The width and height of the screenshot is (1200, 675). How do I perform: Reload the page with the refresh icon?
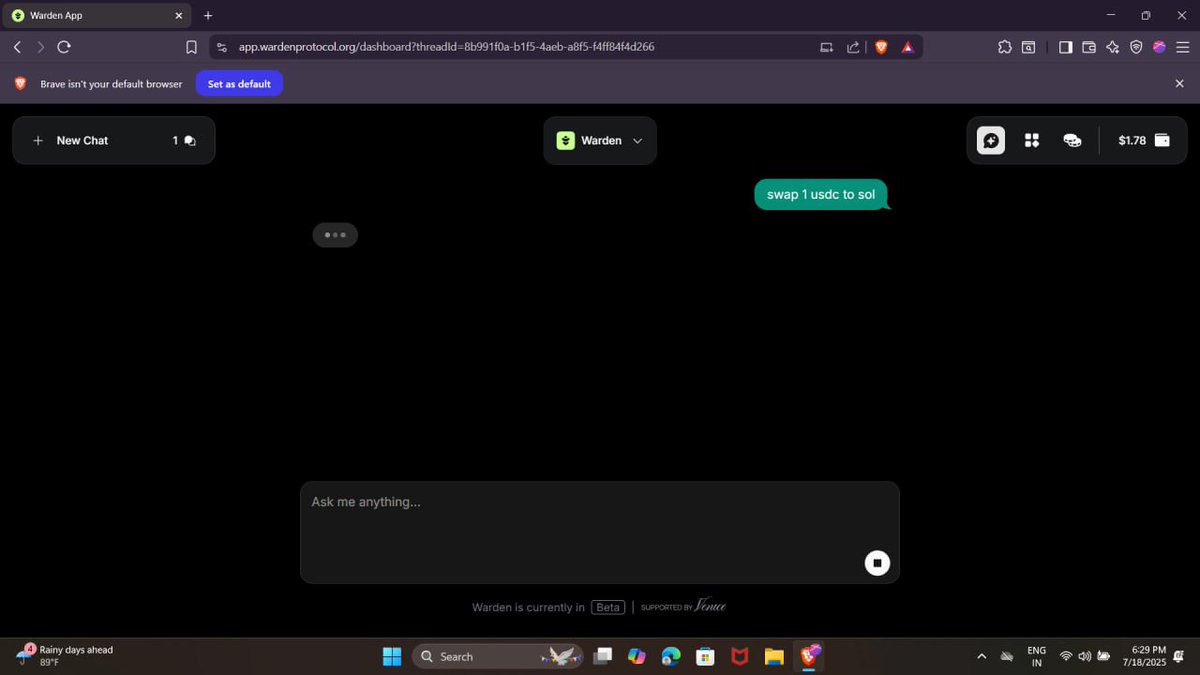[x=64, y=47]
